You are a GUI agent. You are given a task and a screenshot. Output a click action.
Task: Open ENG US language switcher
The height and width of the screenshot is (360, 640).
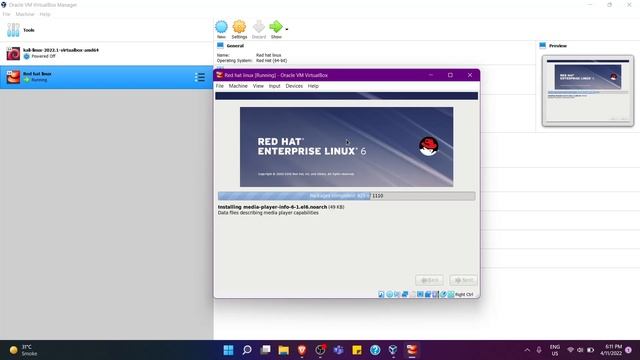click(x=555, y=350)
